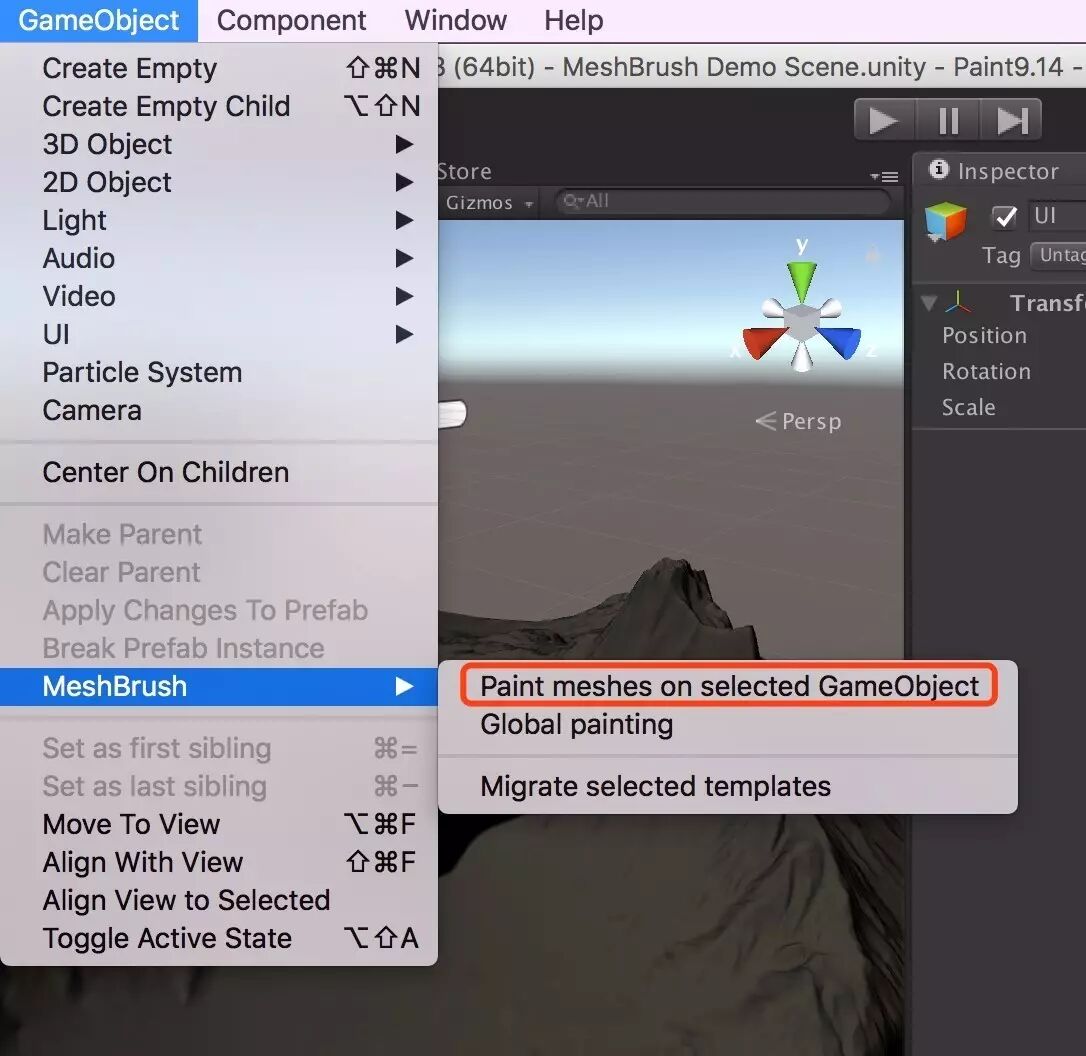Image resolution: width=1086 pixels, height=1056 pixels.
Task: Select Camera from the GameObject menu
Action: (219, 411)
